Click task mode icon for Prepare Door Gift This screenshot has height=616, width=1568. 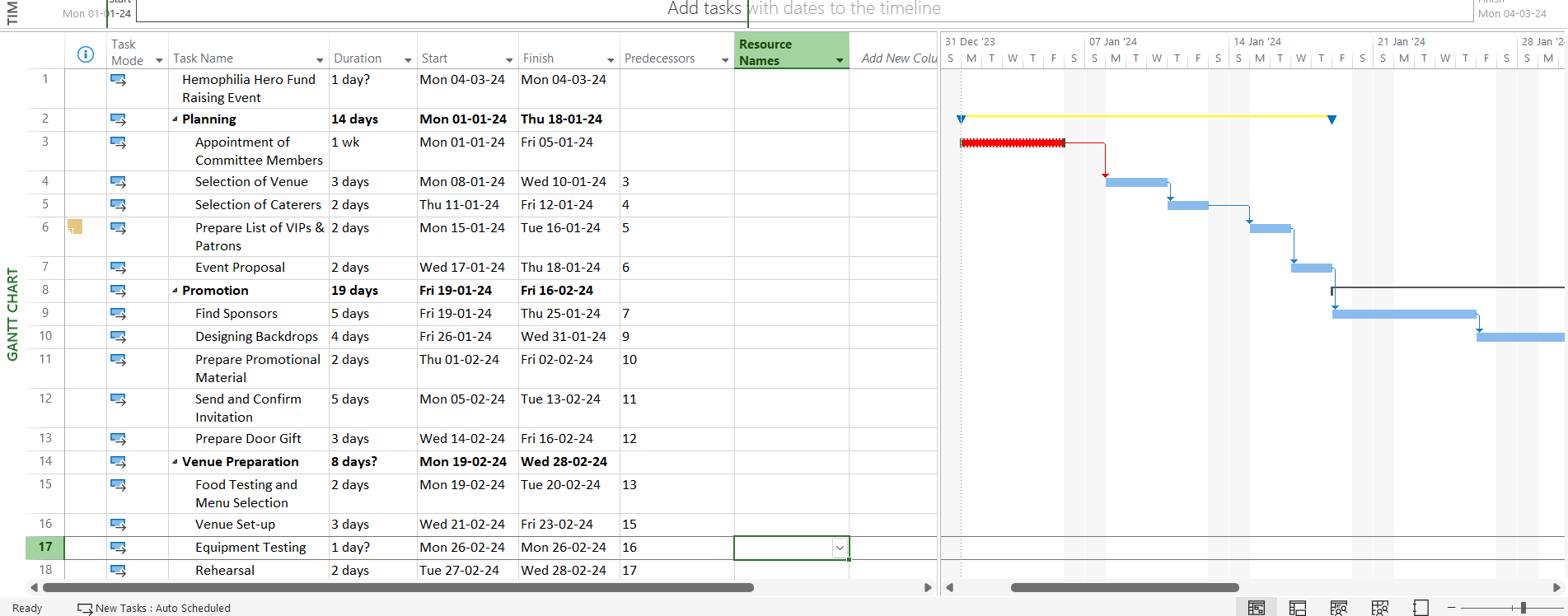(x=118, y=439)
